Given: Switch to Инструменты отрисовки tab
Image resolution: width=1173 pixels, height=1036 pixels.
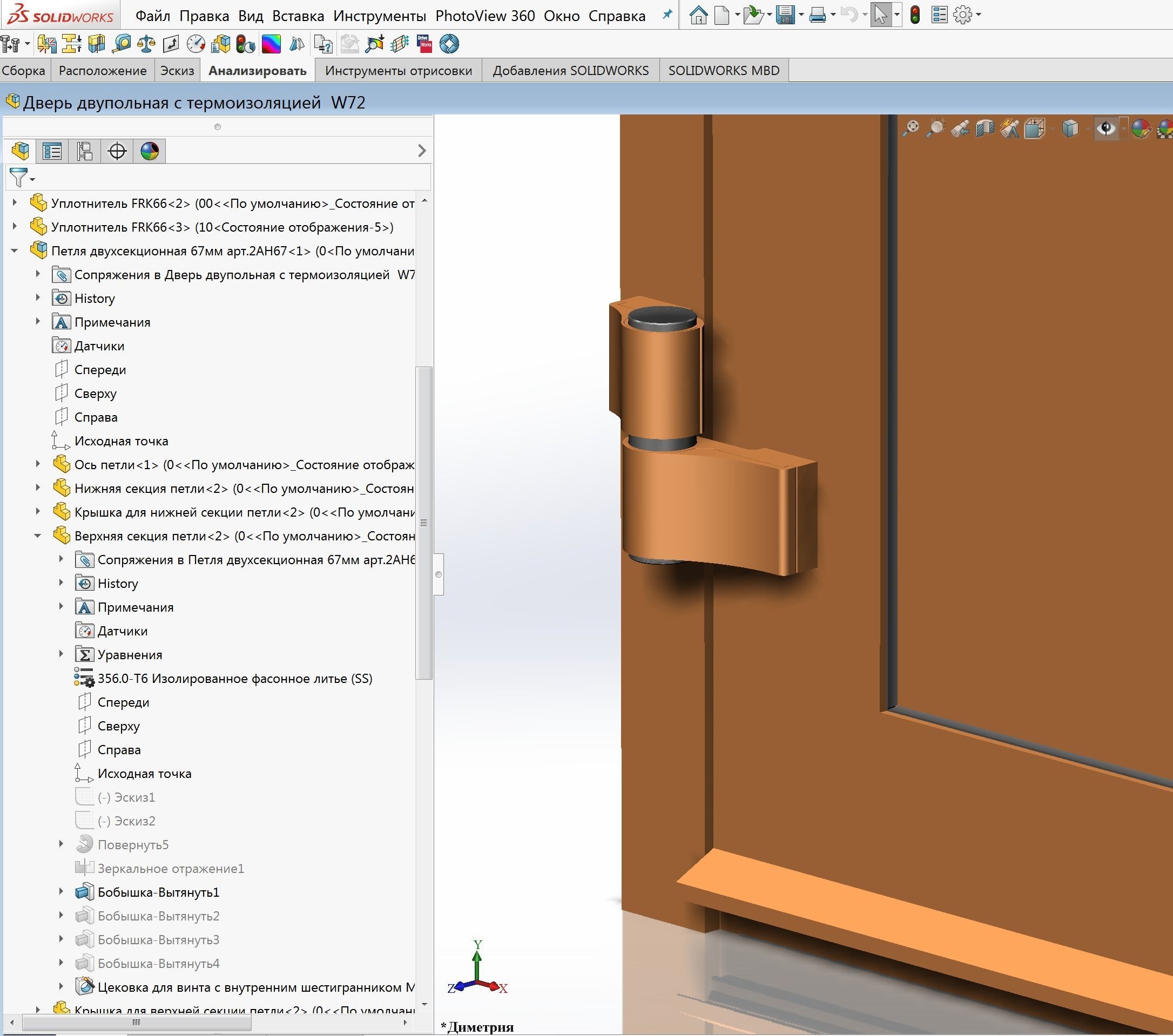Looking at the screenshot, I should click(398, 71).
